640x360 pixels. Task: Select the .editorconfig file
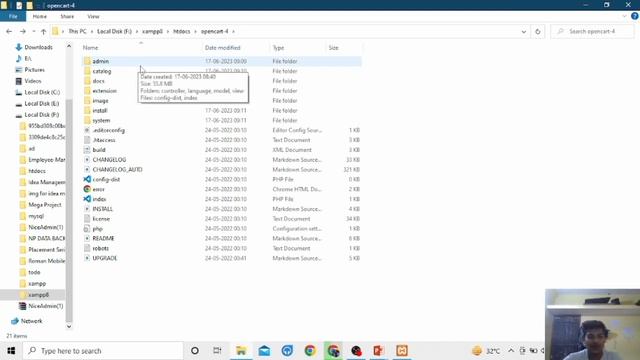109,130
